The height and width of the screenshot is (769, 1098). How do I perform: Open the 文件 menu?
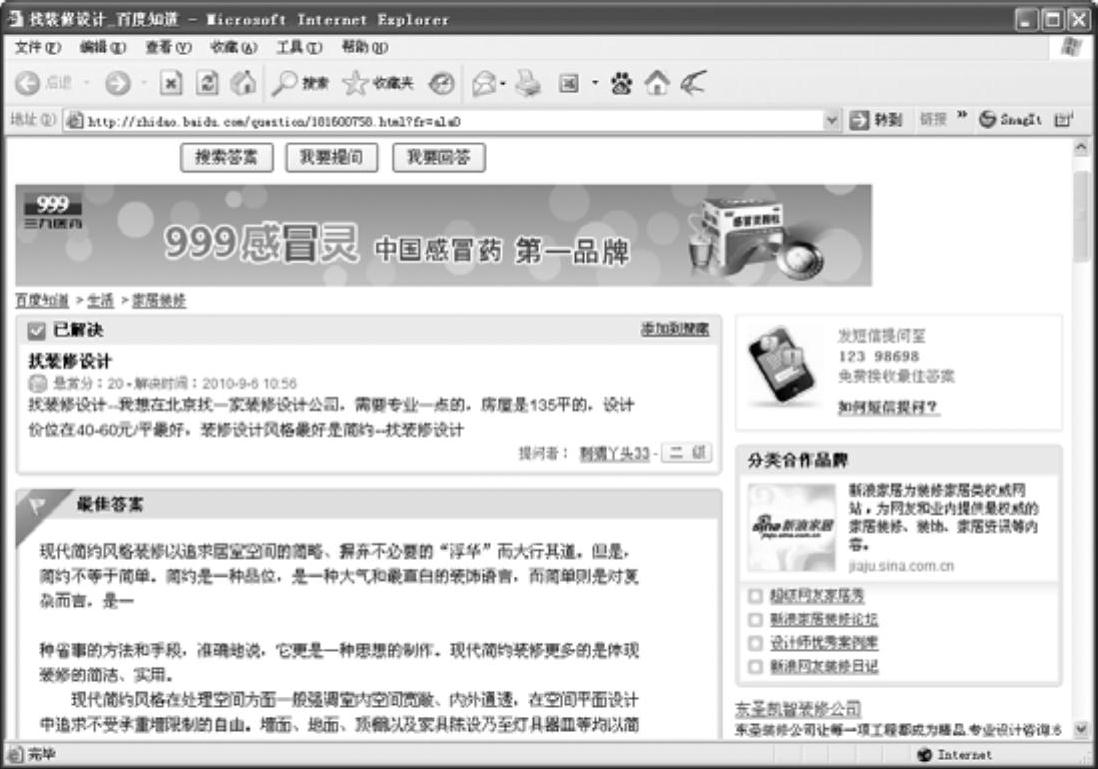[38, 47]
